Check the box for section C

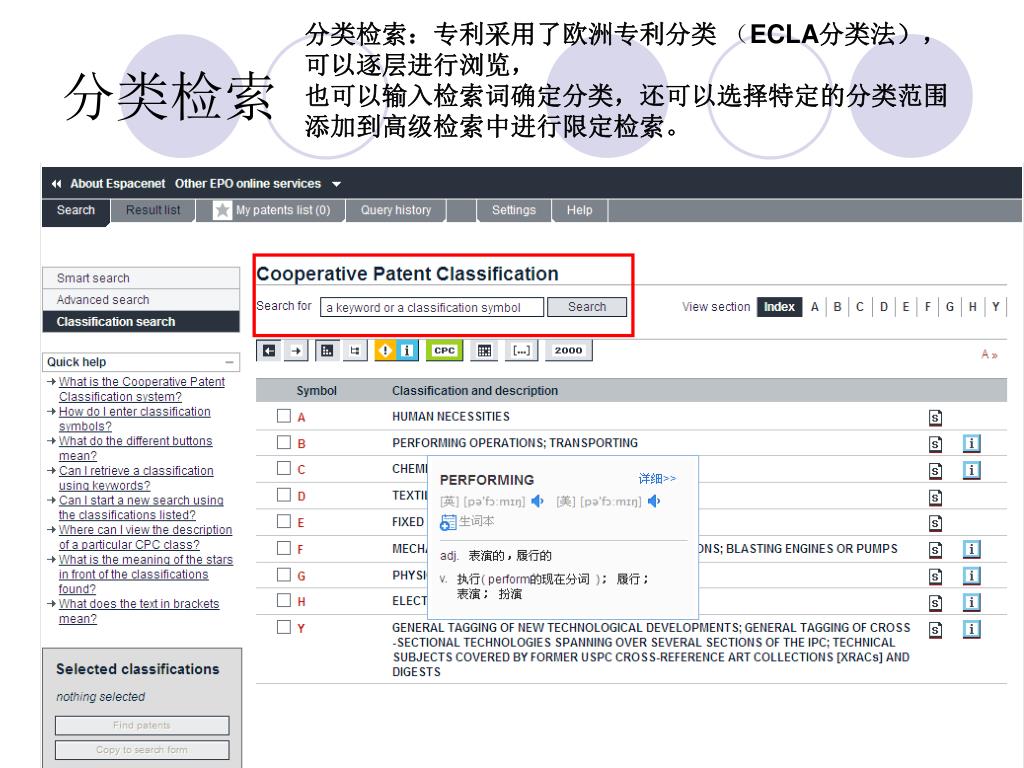point(283,468)
